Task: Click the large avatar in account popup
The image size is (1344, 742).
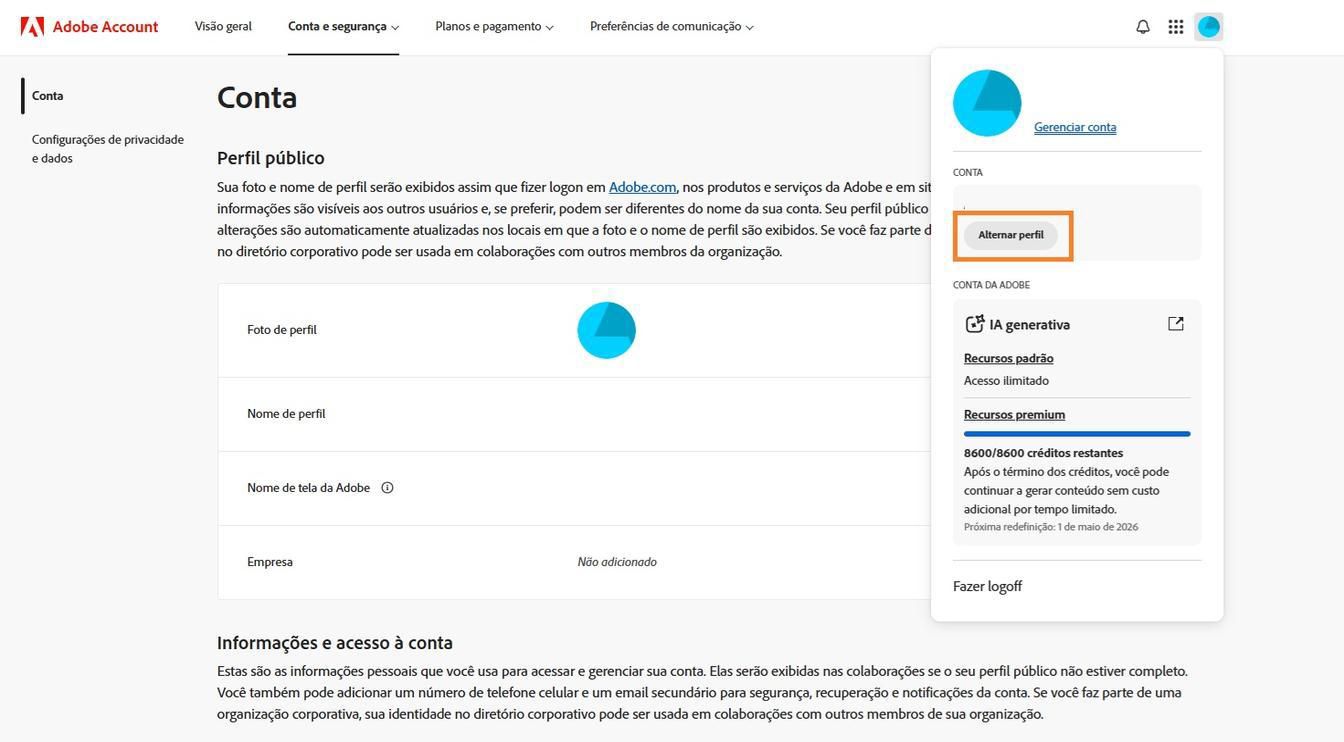Action: point(987,103)
